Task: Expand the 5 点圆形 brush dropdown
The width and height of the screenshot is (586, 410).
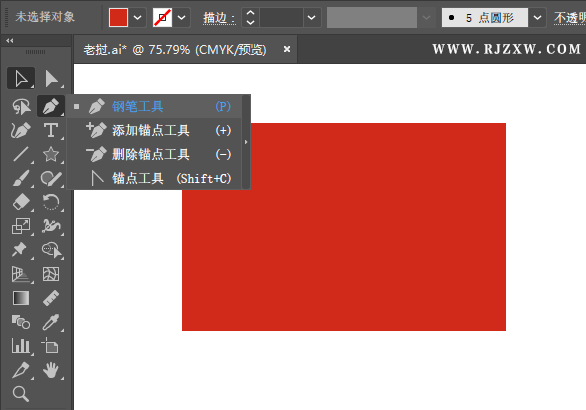Action: coord(537,18)
